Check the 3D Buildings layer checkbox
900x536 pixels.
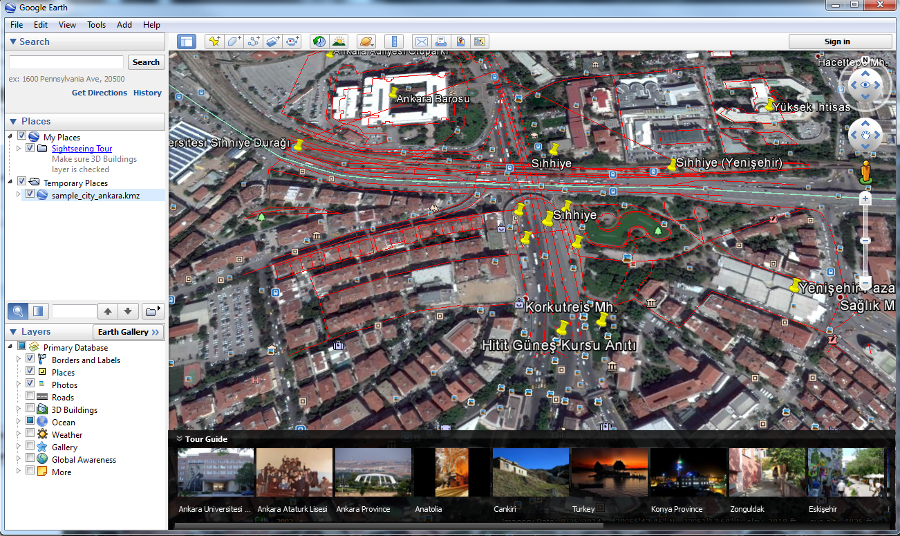[30, 410]
